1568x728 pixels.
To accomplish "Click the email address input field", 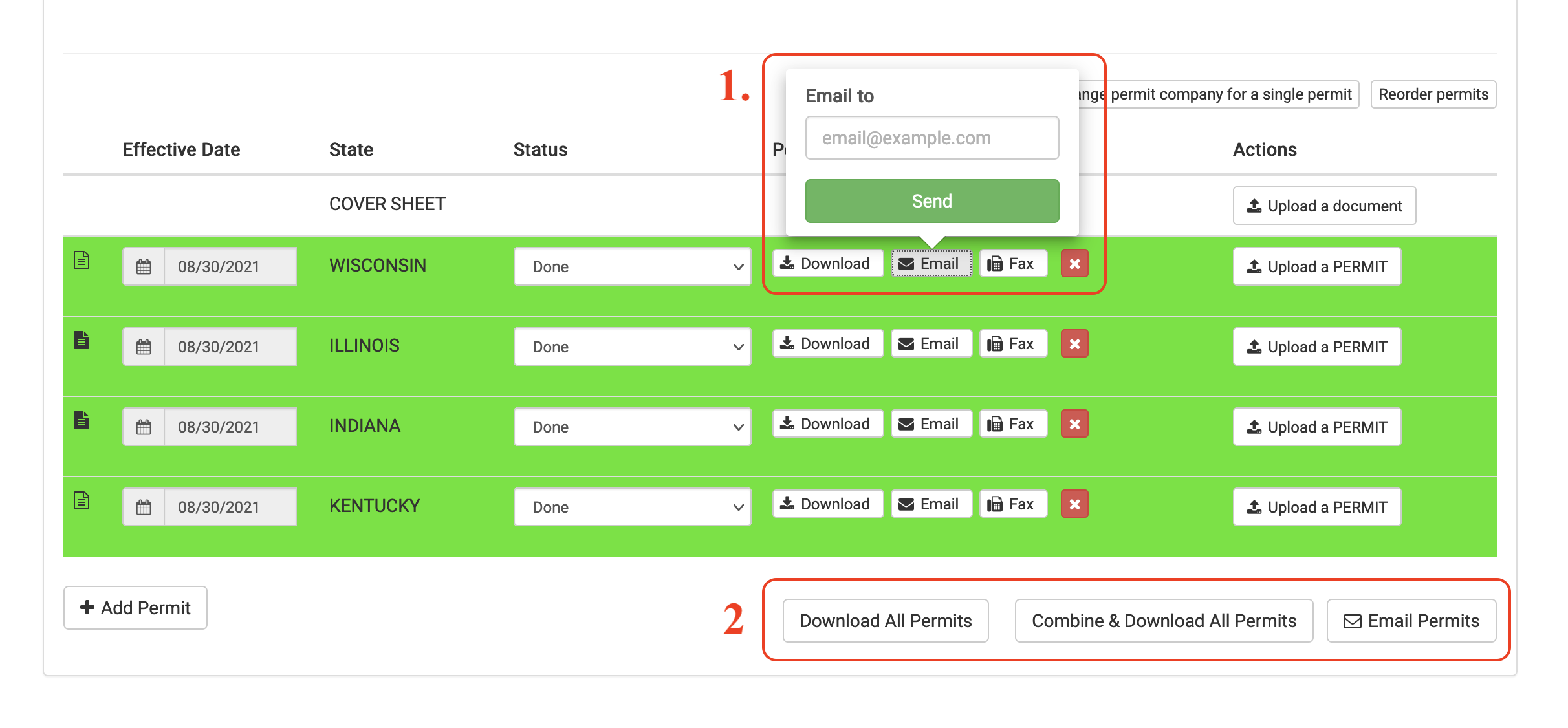I will coord(931,137).
